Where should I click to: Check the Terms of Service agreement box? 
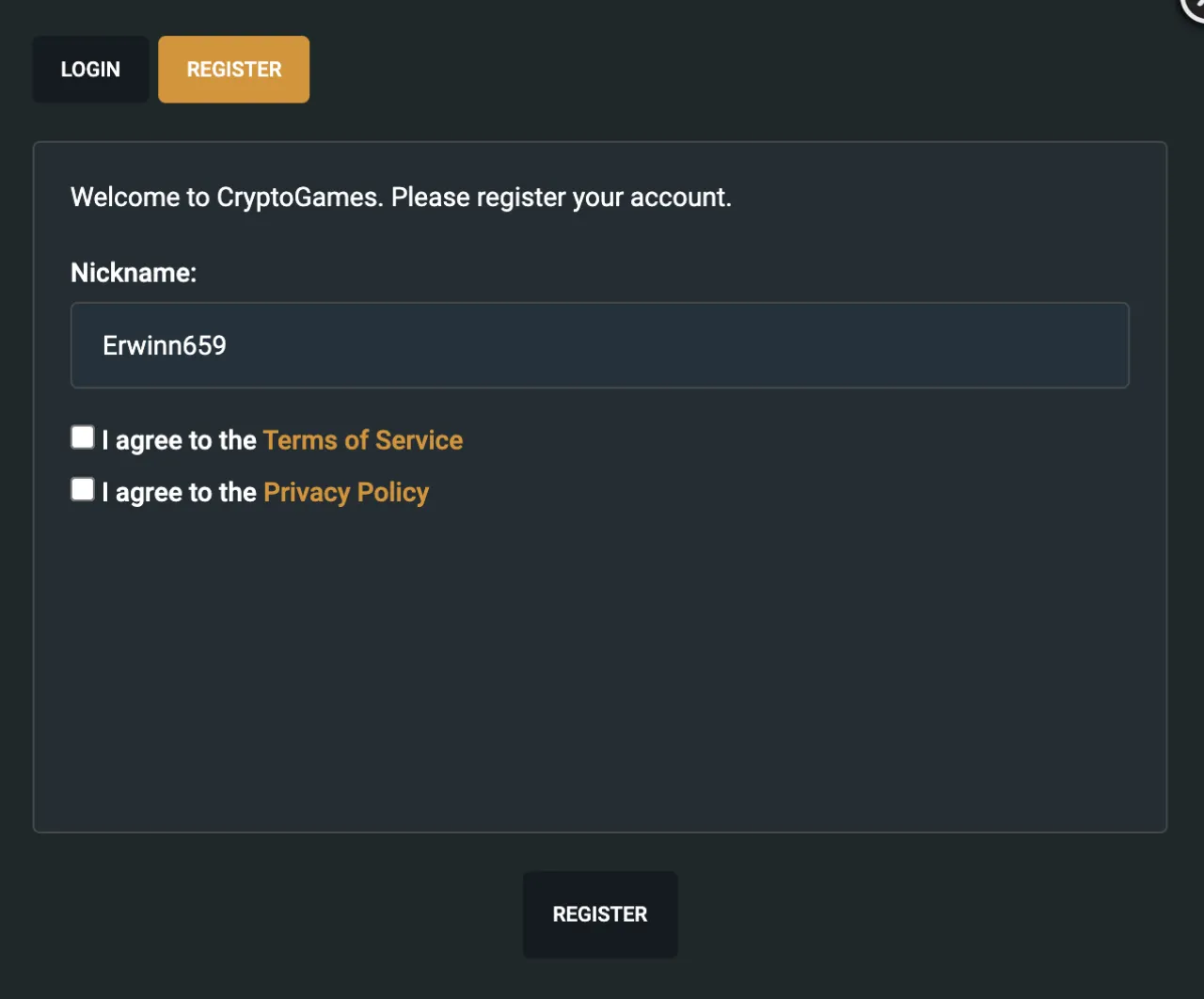click(83, 437)
